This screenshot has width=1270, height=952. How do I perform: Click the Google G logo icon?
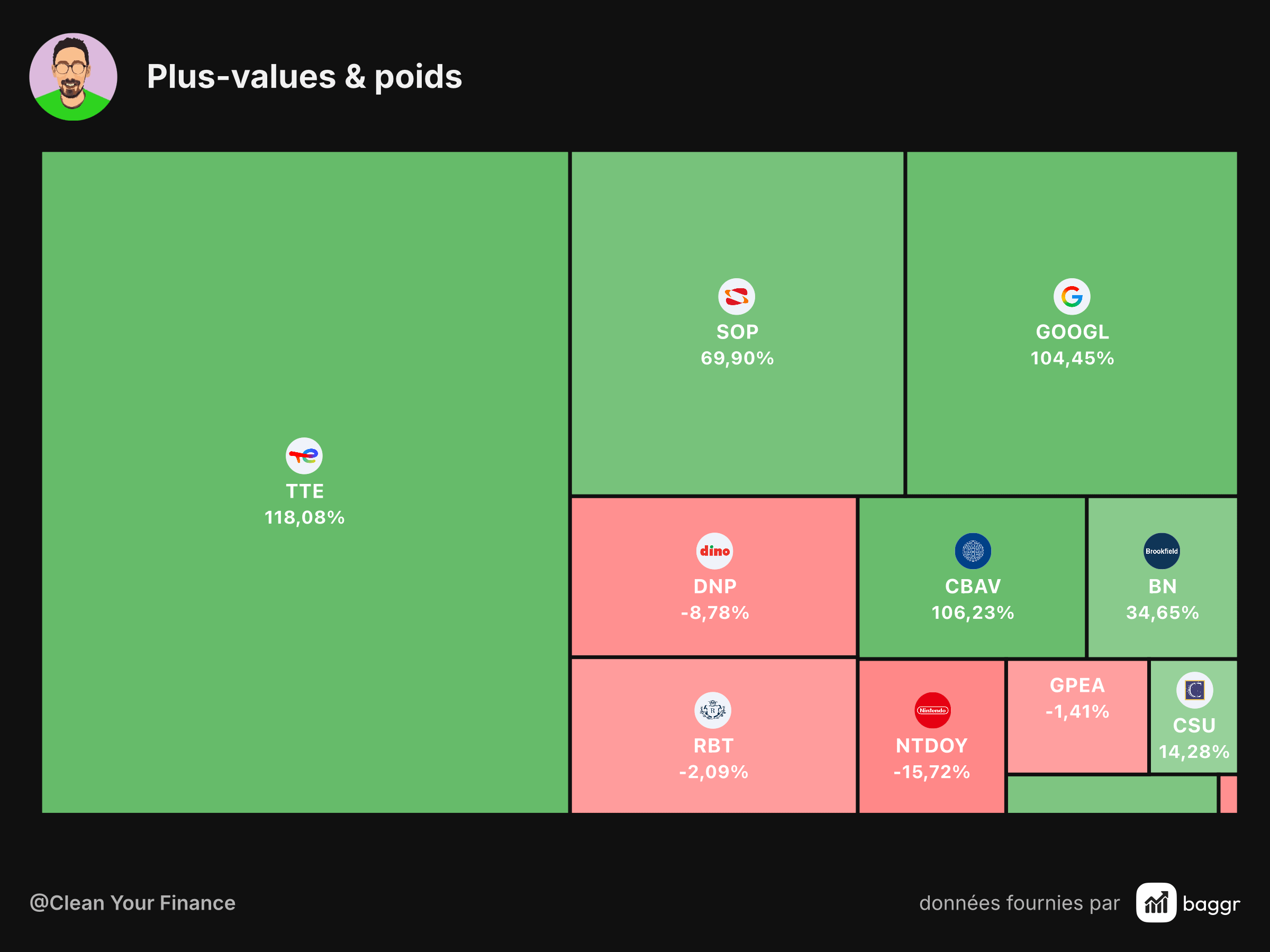[x=1072, y=297]
